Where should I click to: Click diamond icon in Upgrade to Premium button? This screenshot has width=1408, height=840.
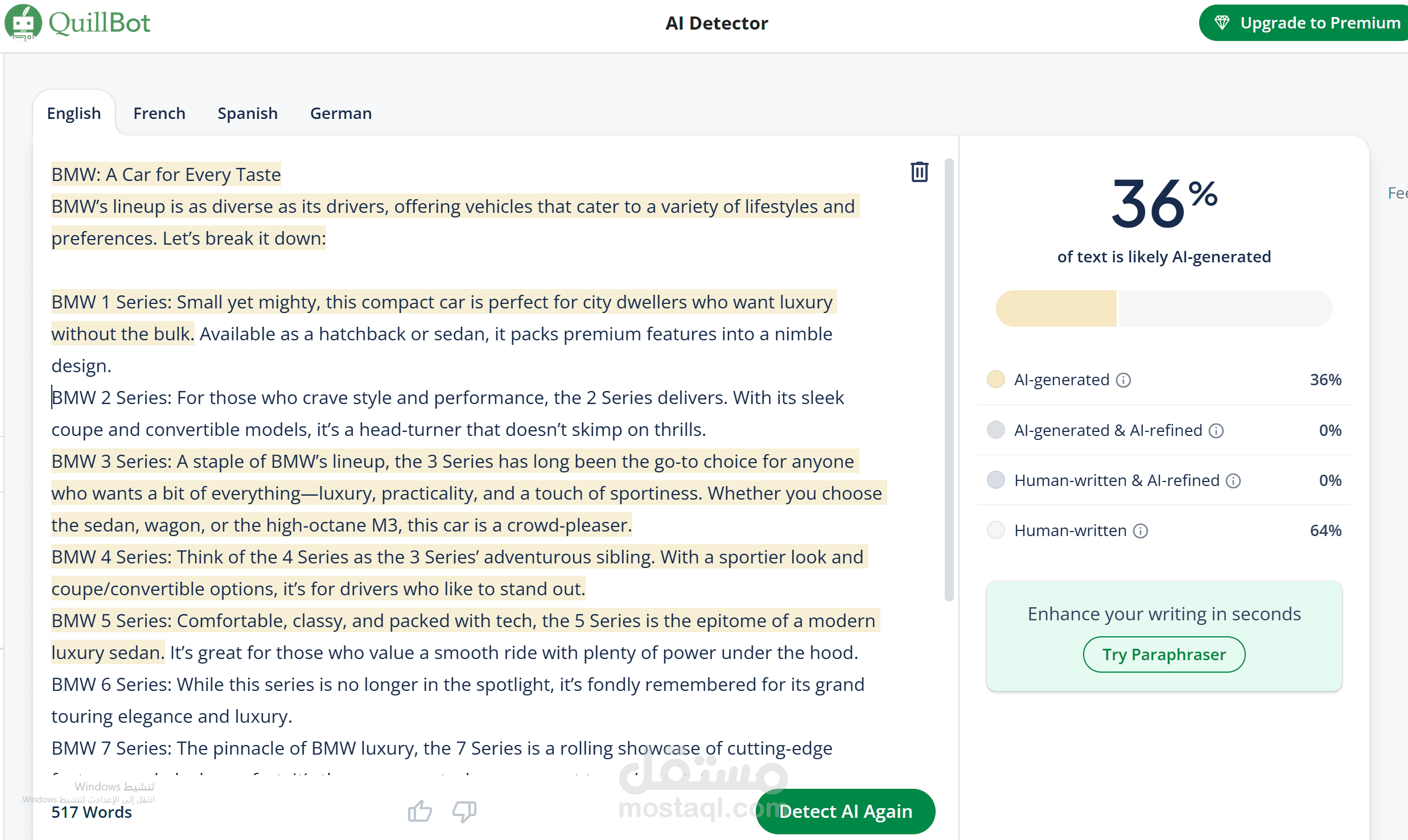point(1222,23)
